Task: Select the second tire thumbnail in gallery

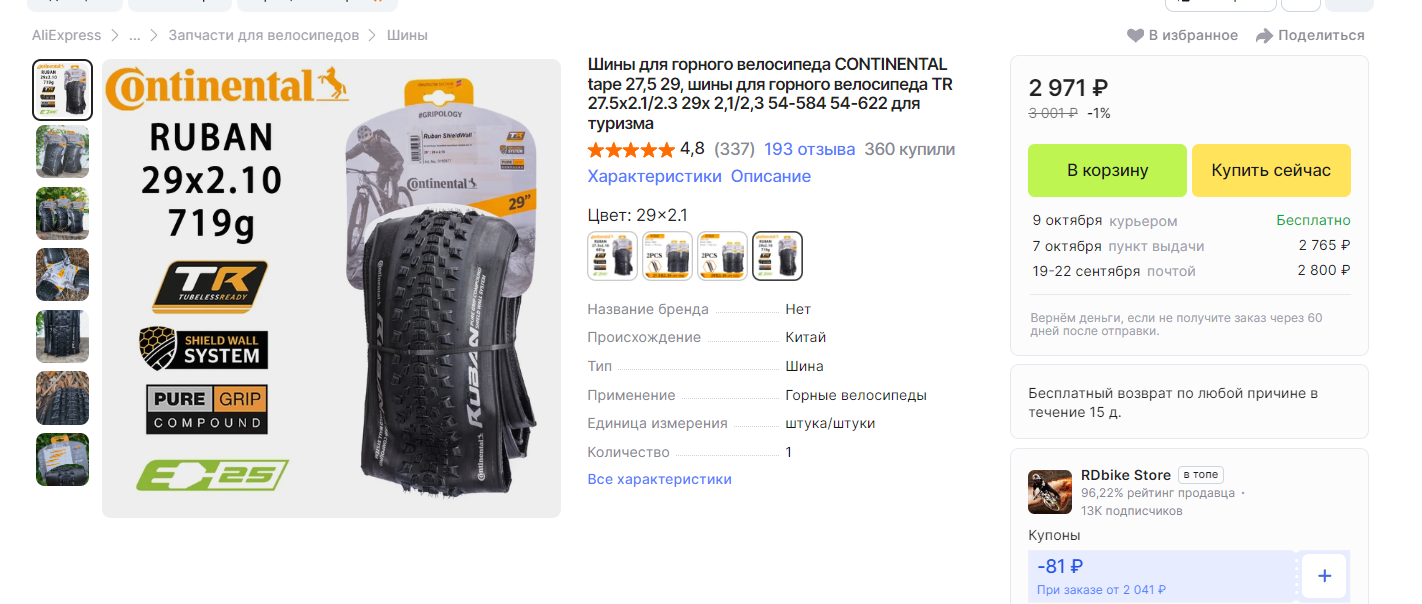Action: [x=63, y=151]
